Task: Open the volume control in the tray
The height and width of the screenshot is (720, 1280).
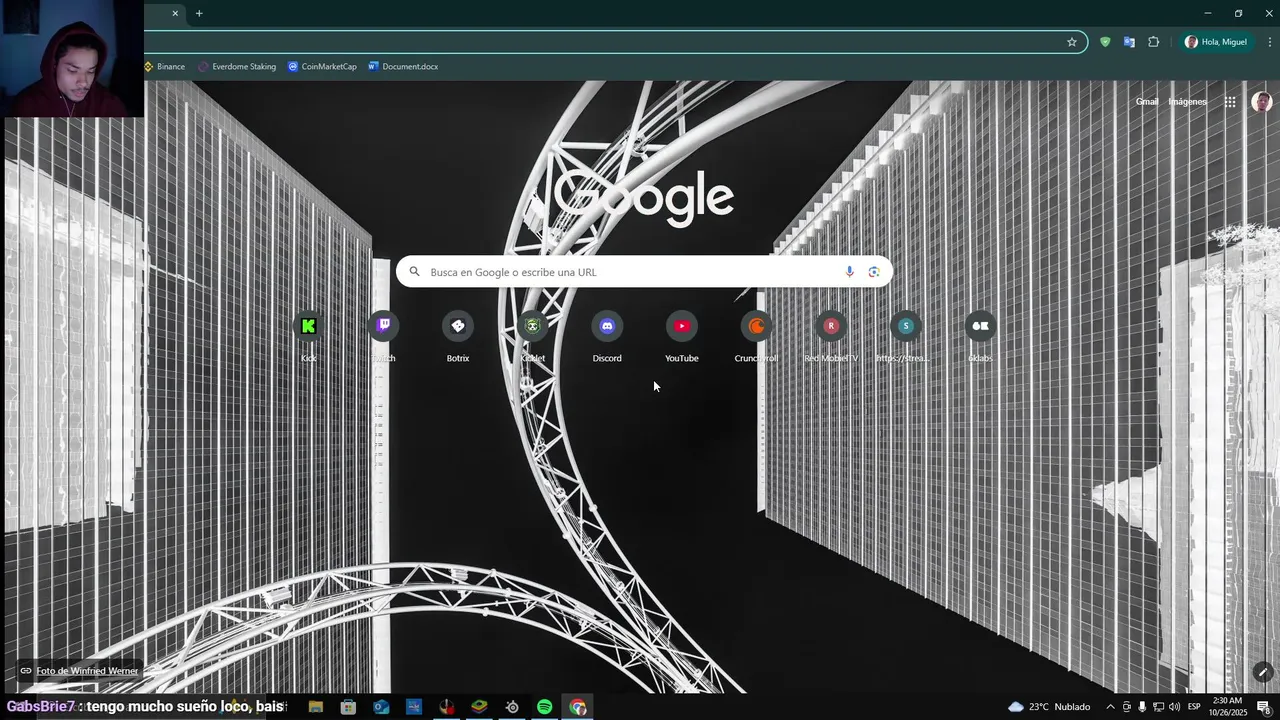Action: click(x=1174, y=707)
